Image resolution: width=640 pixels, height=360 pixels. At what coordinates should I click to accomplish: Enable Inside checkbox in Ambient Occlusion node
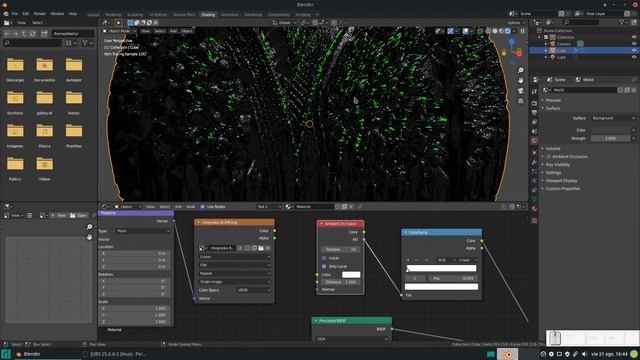[x=324, y=258]
